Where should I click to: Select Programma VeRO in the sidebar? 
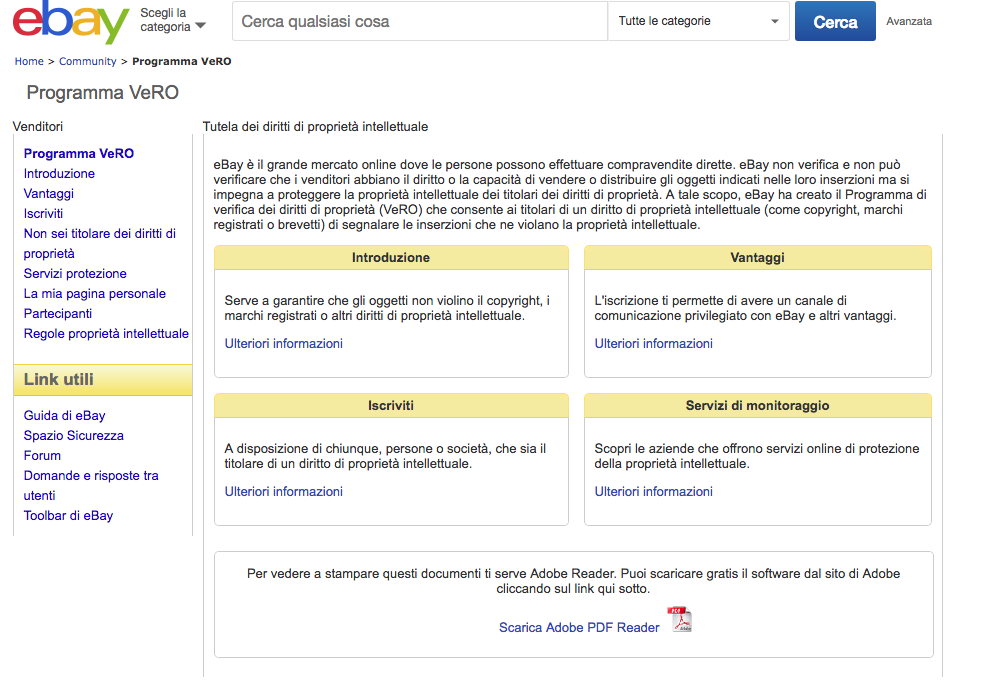point(79,153)
